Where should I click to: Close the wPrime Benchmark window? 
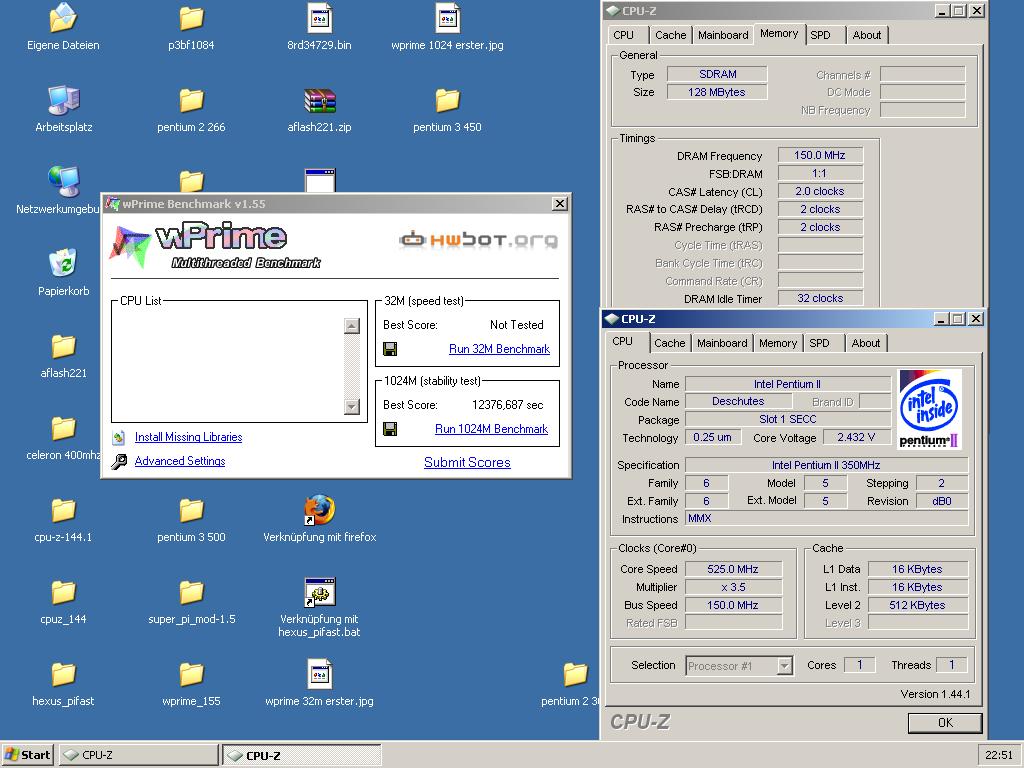(x=560, y=204)
